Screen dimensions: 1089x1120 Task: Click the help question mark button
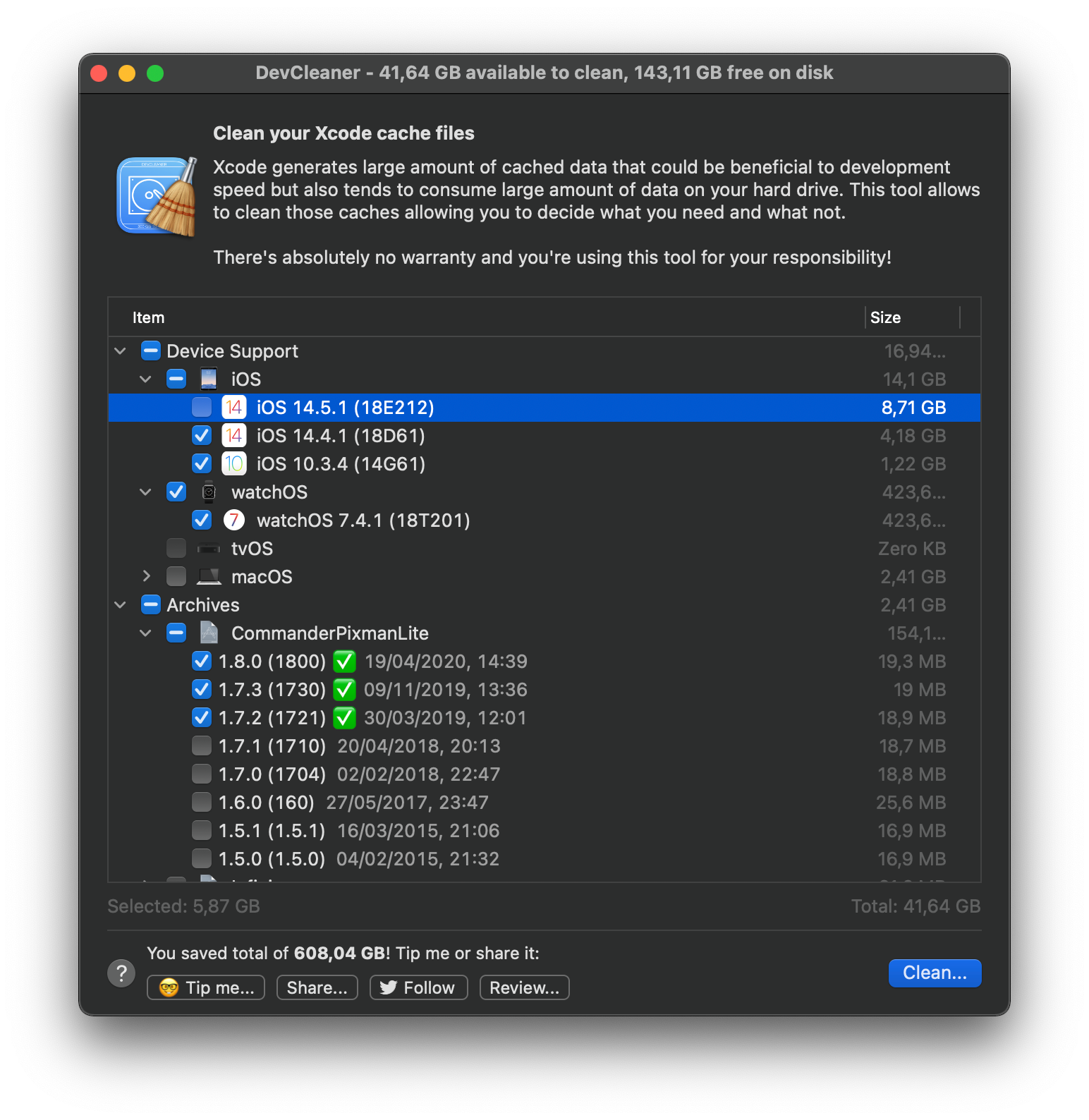point(121,973)
